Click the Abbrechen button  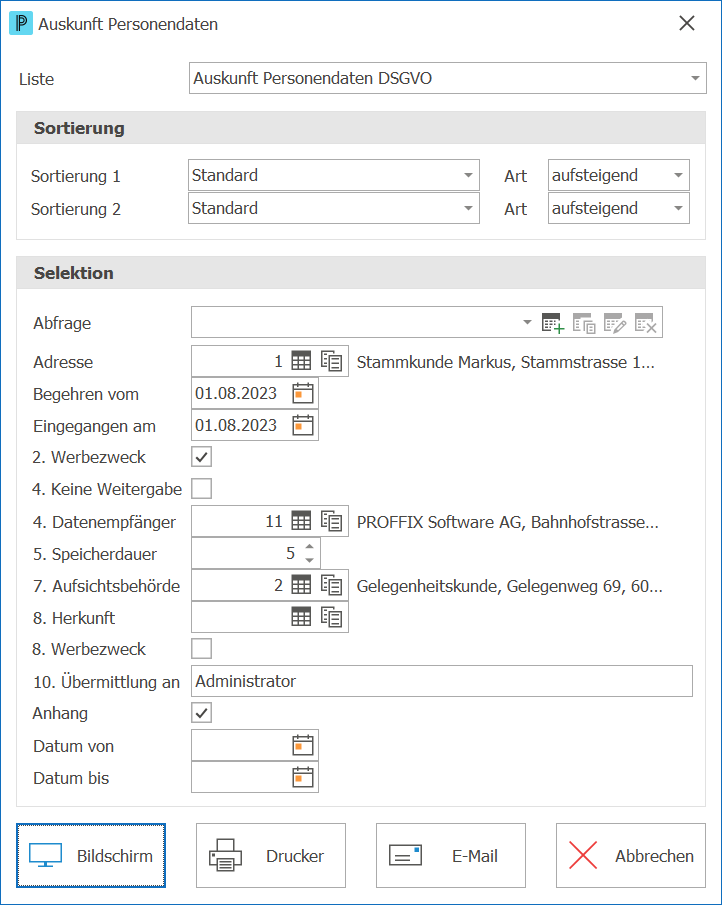coord(631,855)
